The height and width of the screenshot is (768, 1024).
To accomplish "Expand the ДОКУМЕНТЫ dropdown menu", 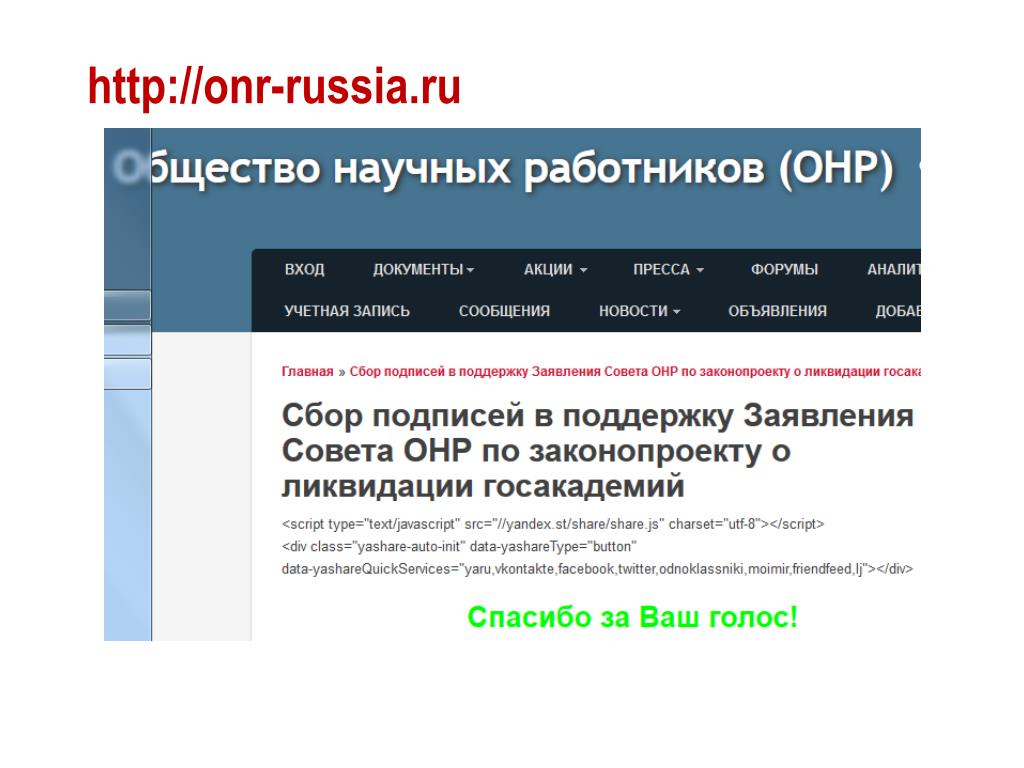I will point(423,269).
